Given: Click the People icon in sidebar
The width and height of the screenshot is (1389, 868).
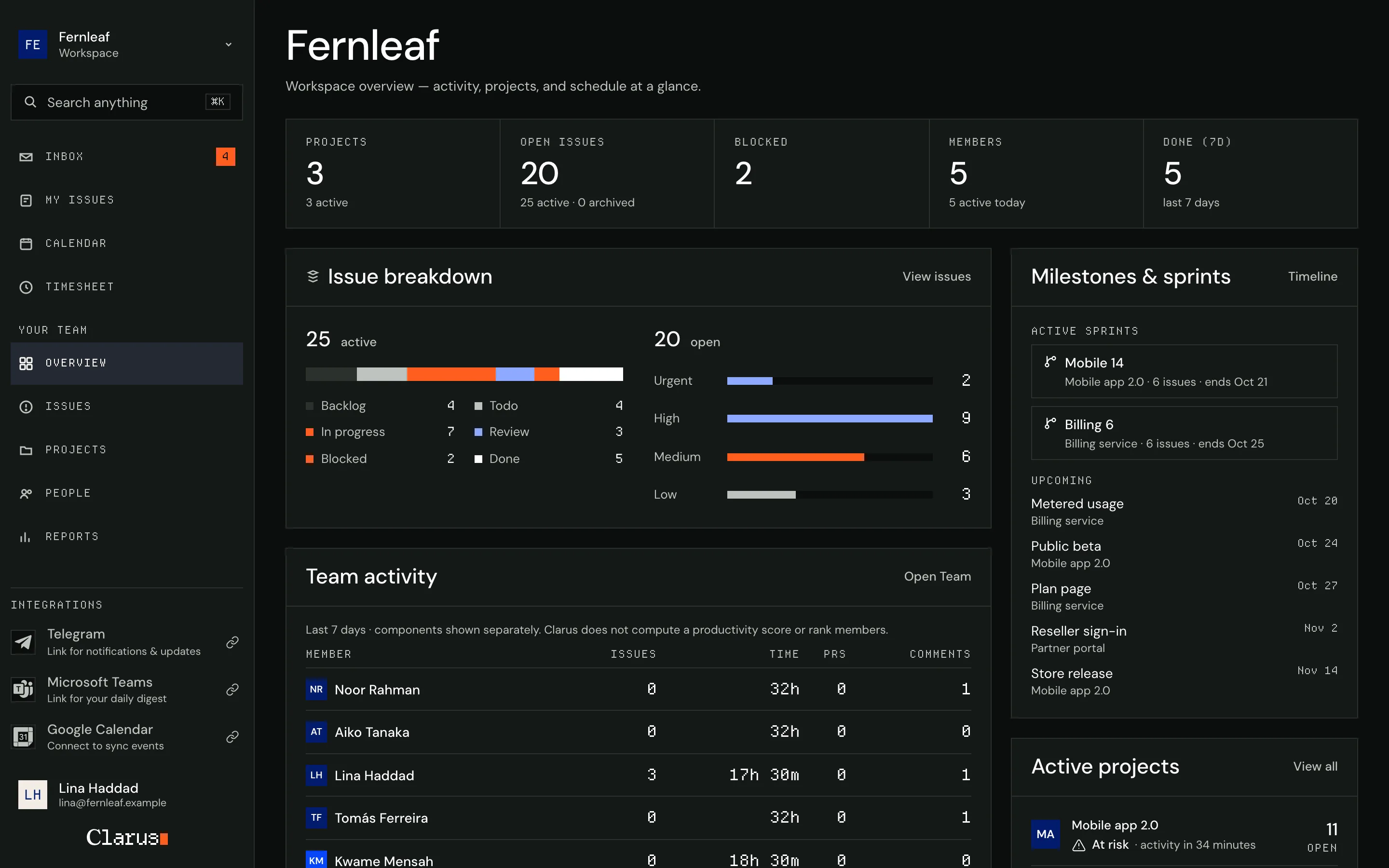Looking at the screenshot, I should tap(26, 494).
